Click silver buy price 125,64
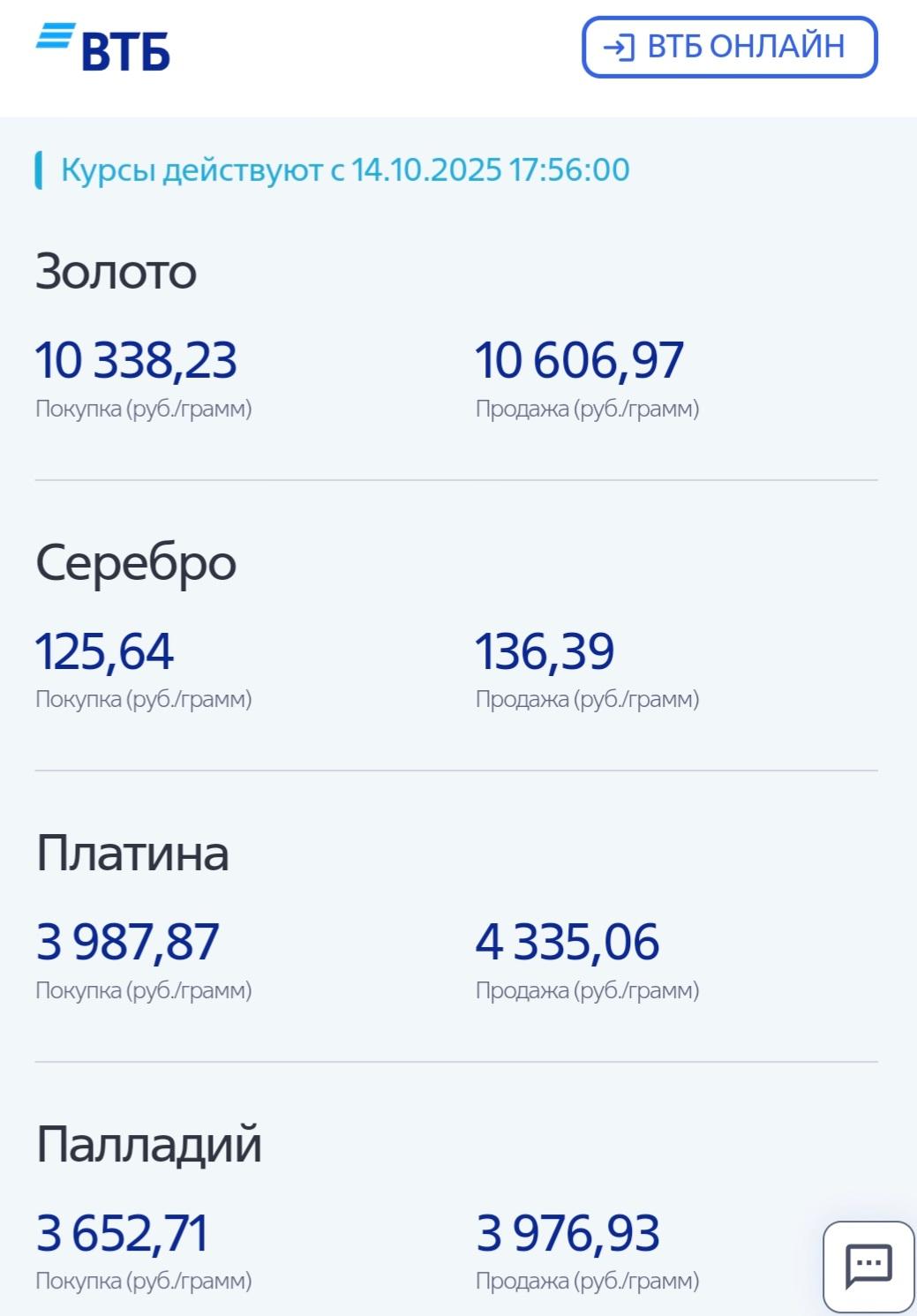This screenshot has height=1316, width=917. [x=104, y=651]
